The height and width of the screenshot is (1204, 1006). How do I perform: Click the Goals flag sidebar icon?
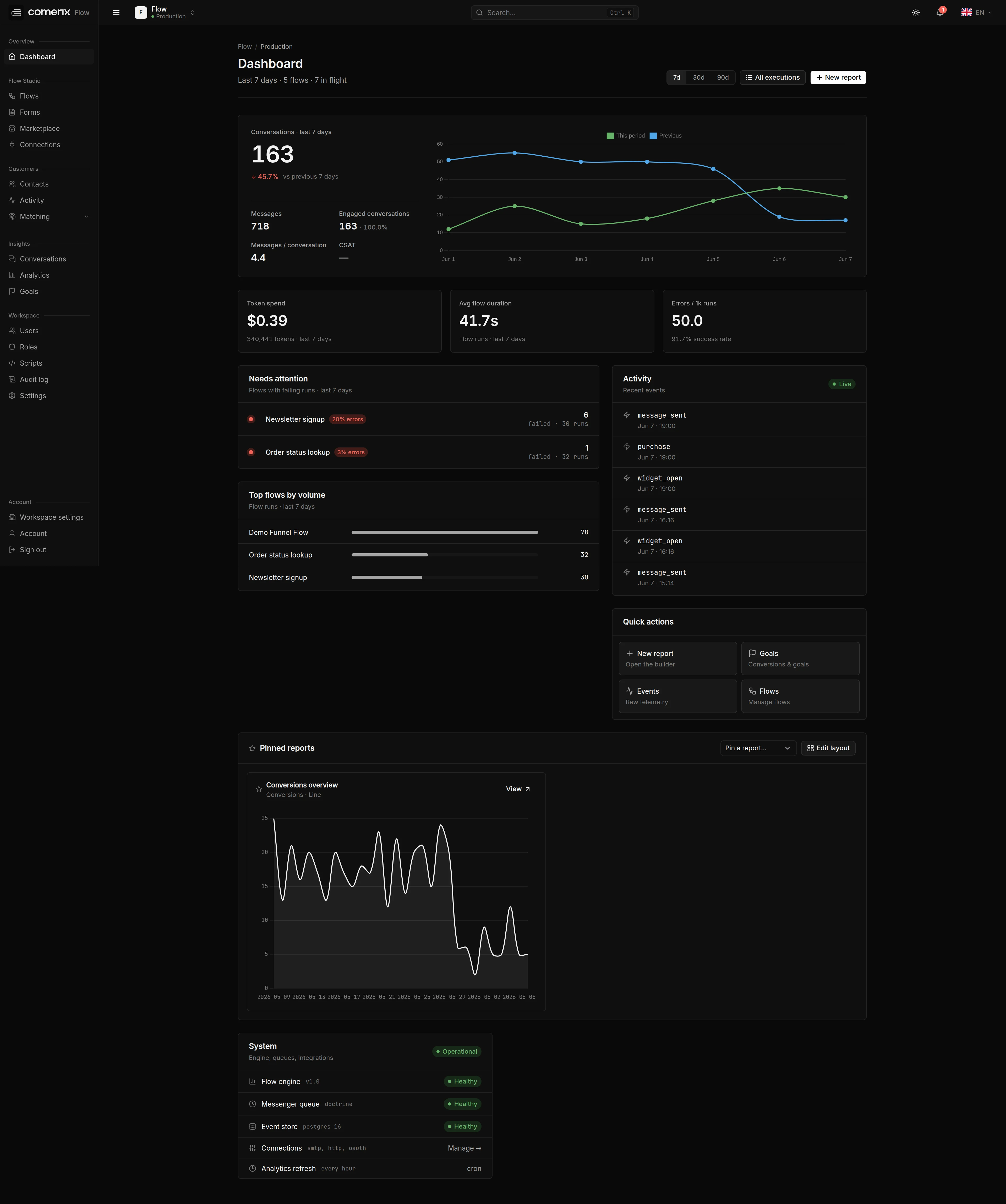tap(12, 291)
